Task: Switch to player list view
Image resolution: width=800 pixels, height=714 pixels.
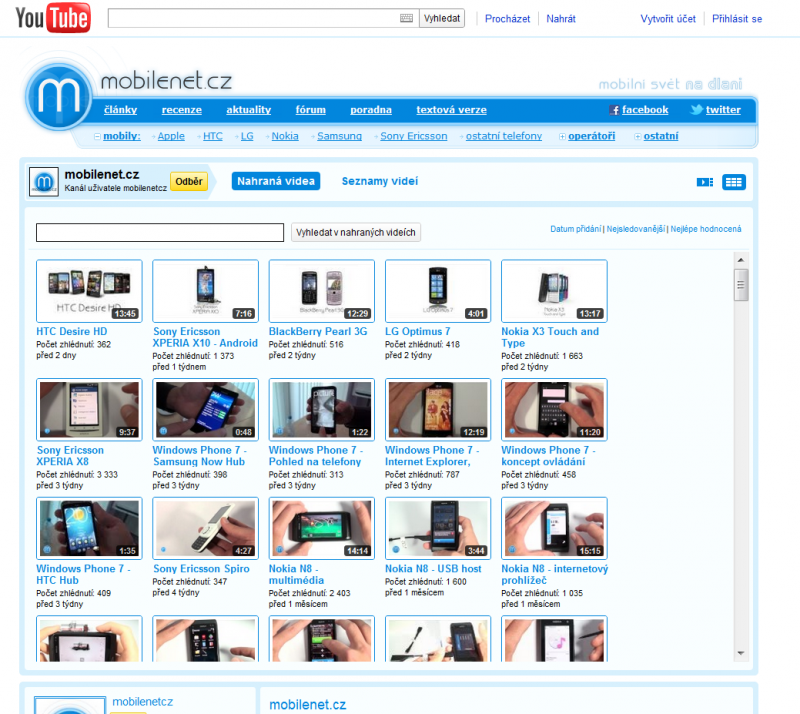Action: click(x=705, y=181)
